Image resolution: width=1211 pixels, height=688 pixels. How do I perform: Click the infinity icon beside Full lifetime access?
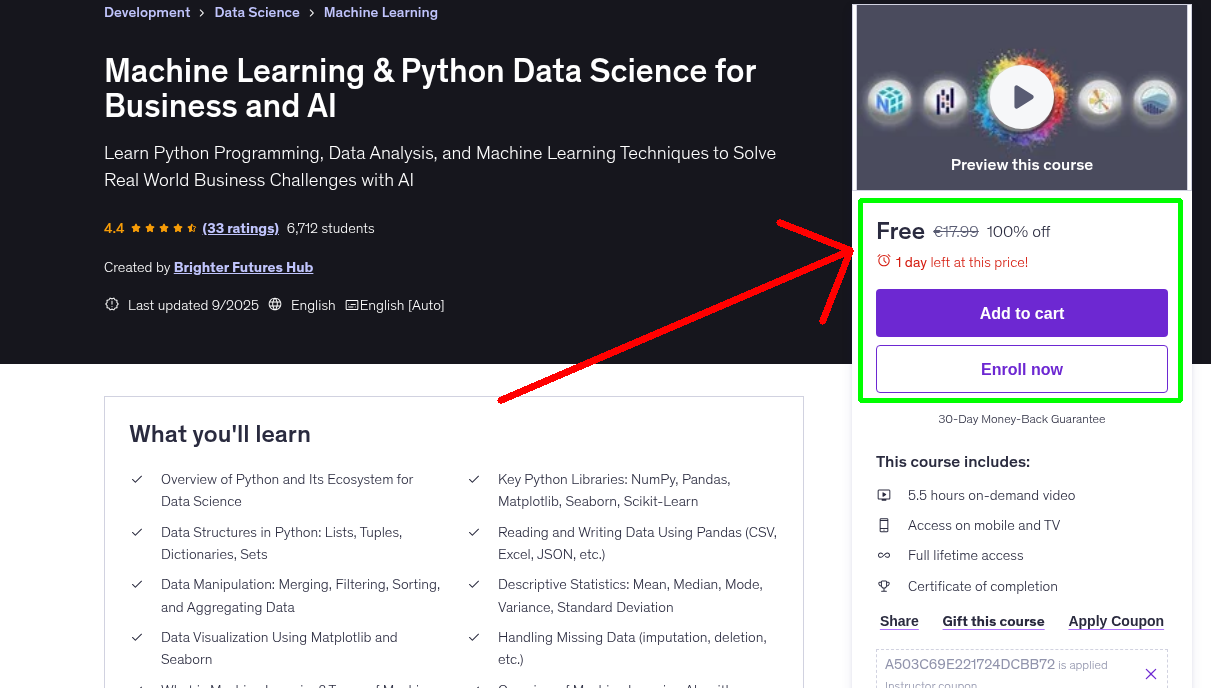point(885,555)
